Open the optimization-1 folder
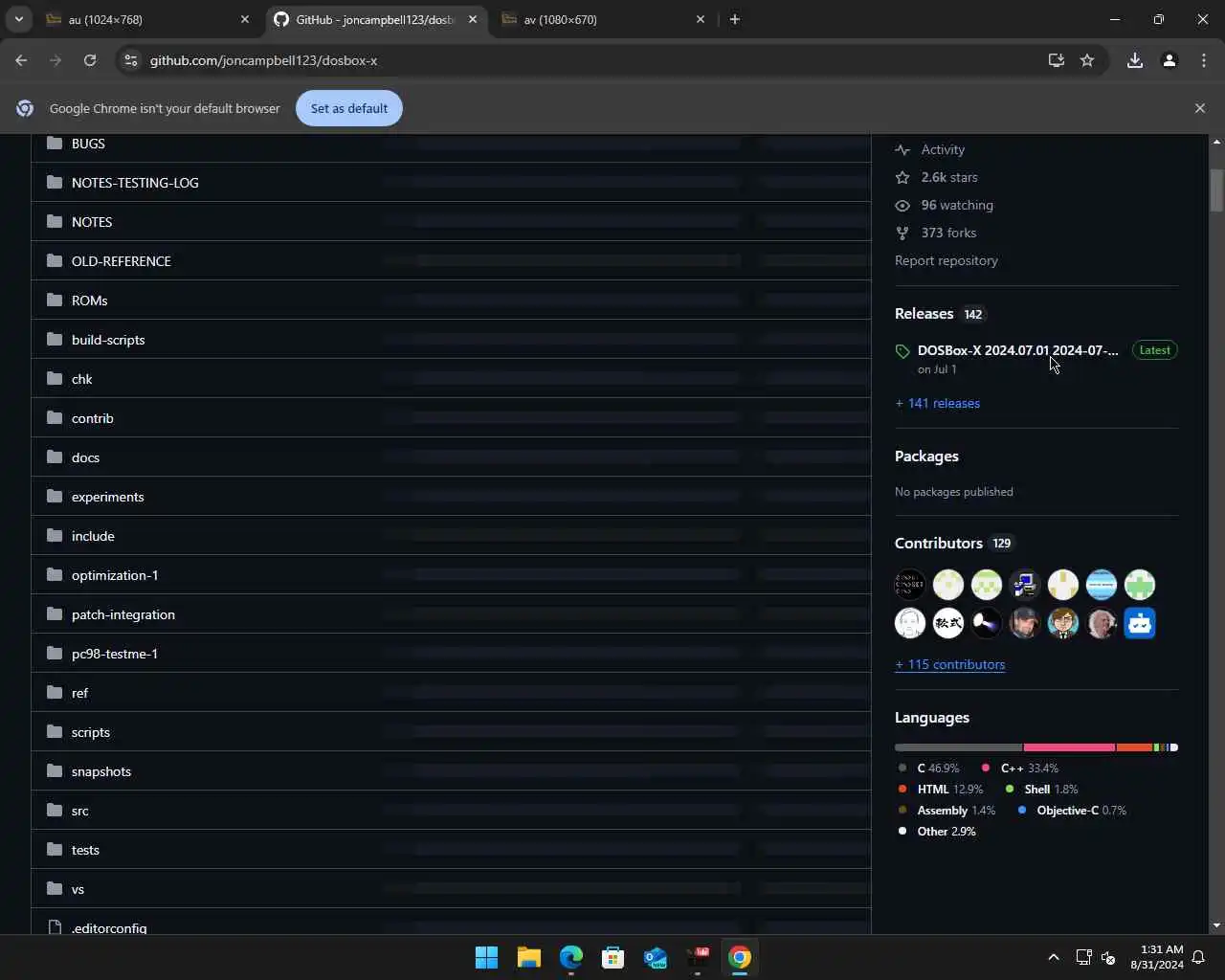The width and height of the screenshot is (1225, 980). click(x=115, y=575)
